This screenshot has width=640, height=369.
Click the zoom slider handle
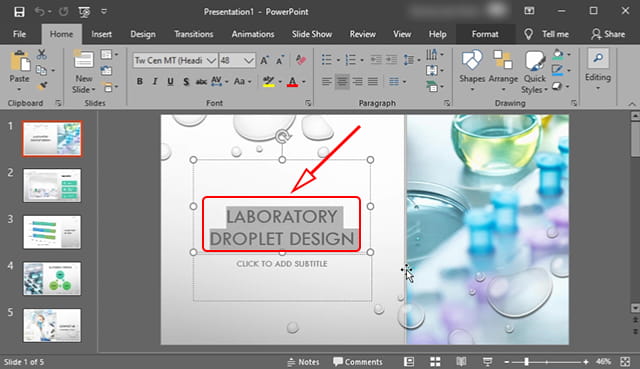527,362
